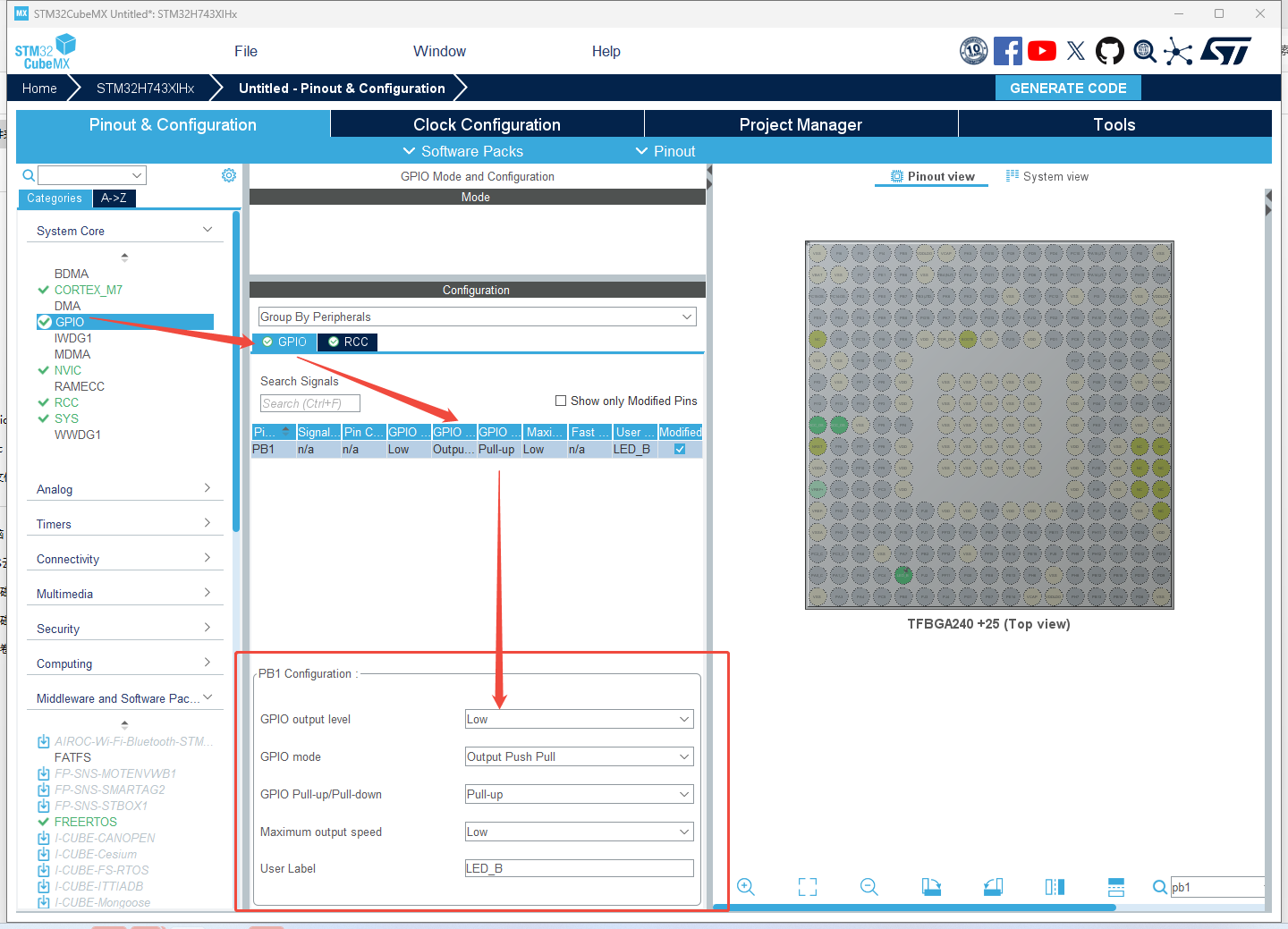Open the GPIO mode dropdown
Screen dimensions: 1288x929
580,756
